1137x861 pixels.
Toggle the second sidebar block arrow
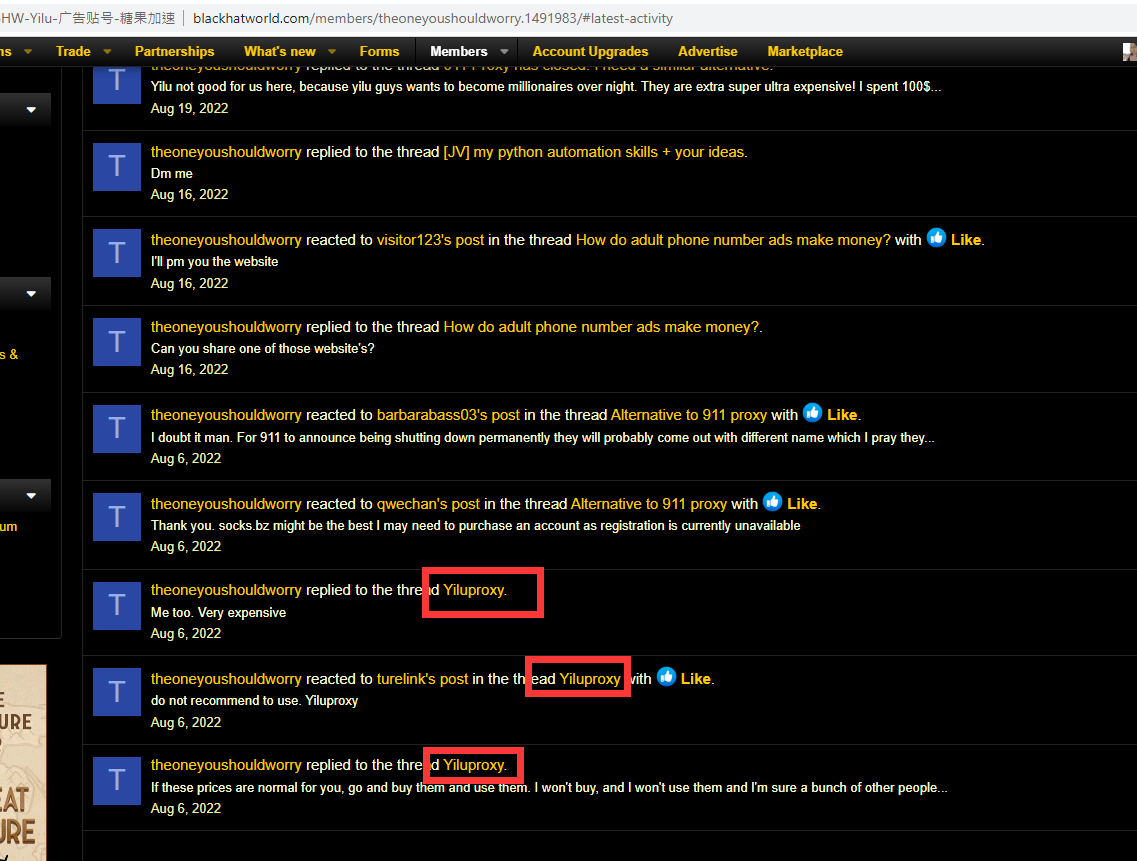coord(31,294)
